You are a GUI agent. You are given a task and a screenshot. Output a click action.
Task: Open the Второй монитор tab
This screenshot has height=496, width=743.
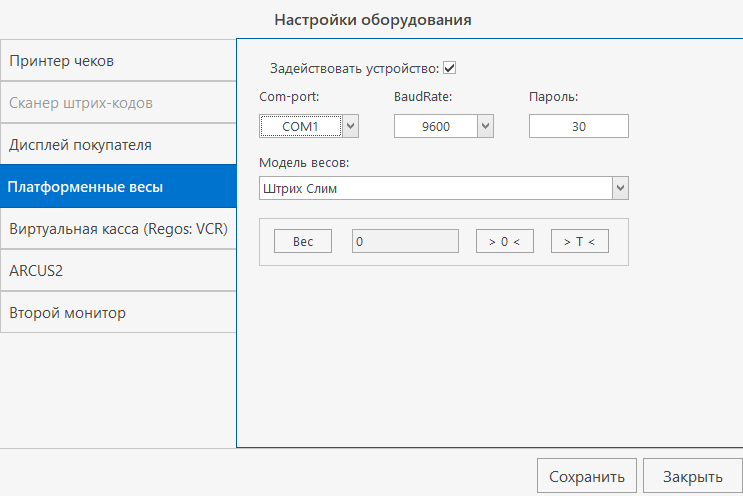(x=117, y=313)
